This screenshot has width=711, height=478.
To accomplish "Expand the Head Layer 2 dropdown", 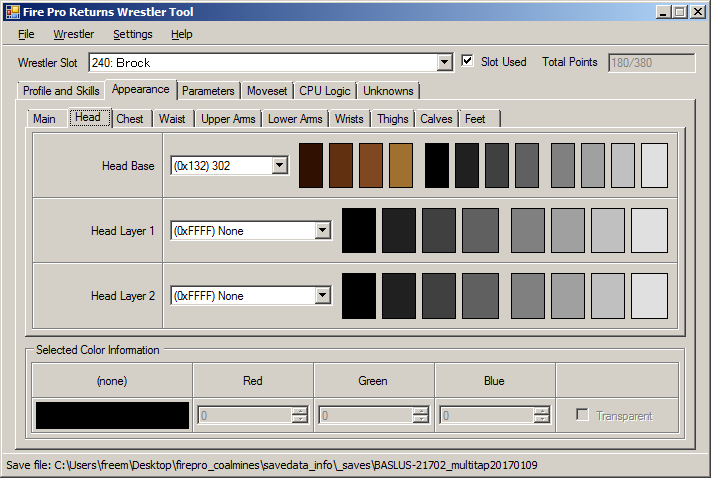I will 322,296.
